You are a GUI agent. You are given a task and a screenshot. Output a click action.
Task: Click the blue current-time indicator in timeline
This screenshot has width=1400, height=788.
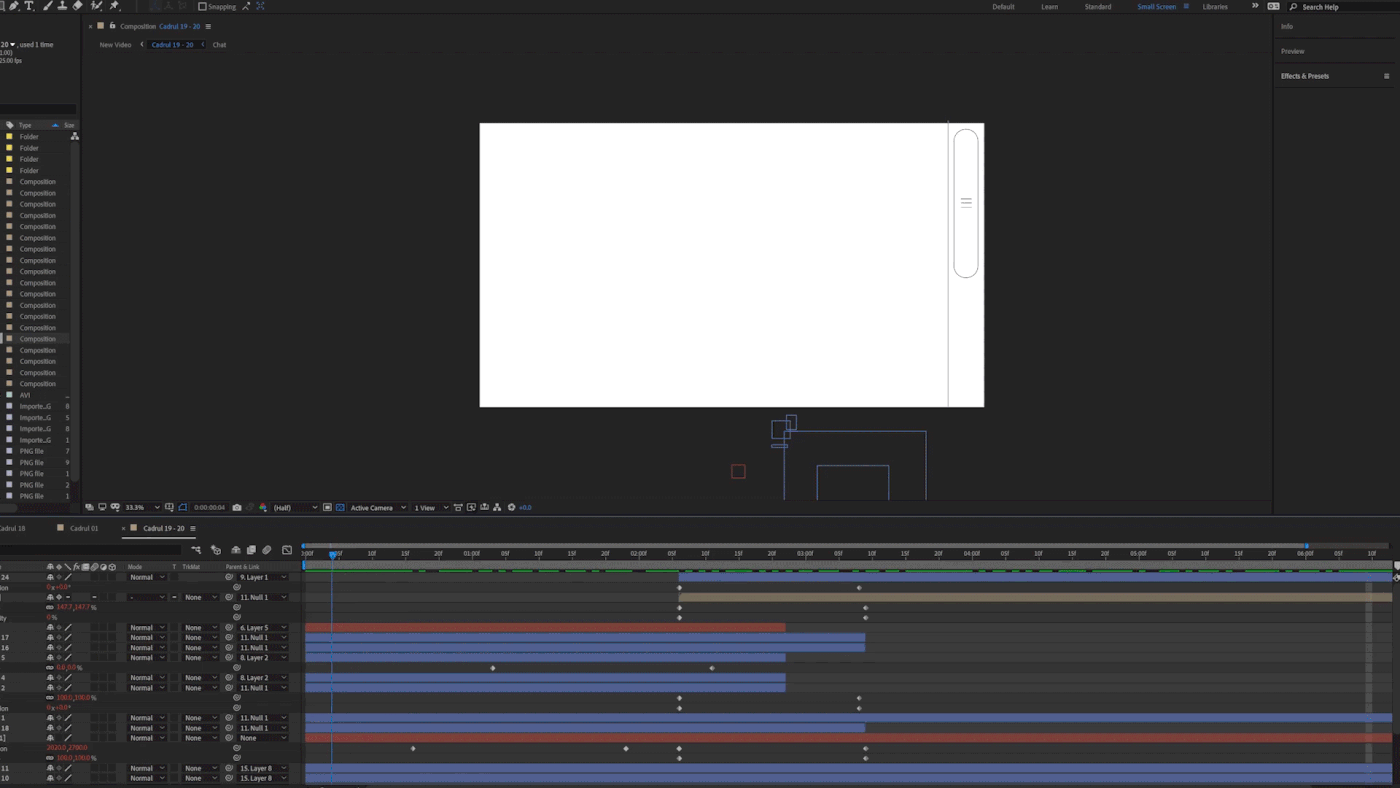333,554
